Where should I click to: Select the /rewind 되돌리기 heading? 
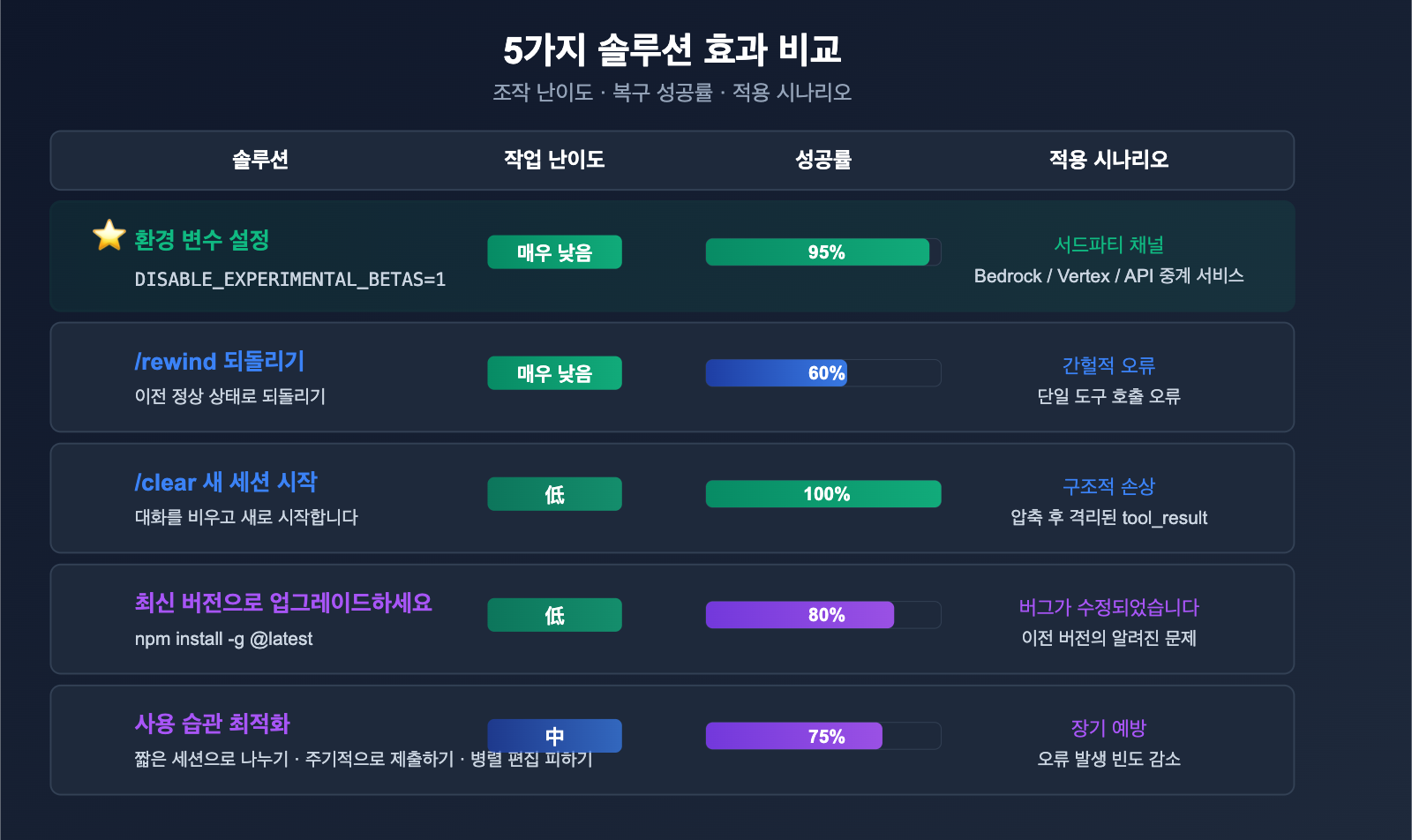tap(220, 362)
